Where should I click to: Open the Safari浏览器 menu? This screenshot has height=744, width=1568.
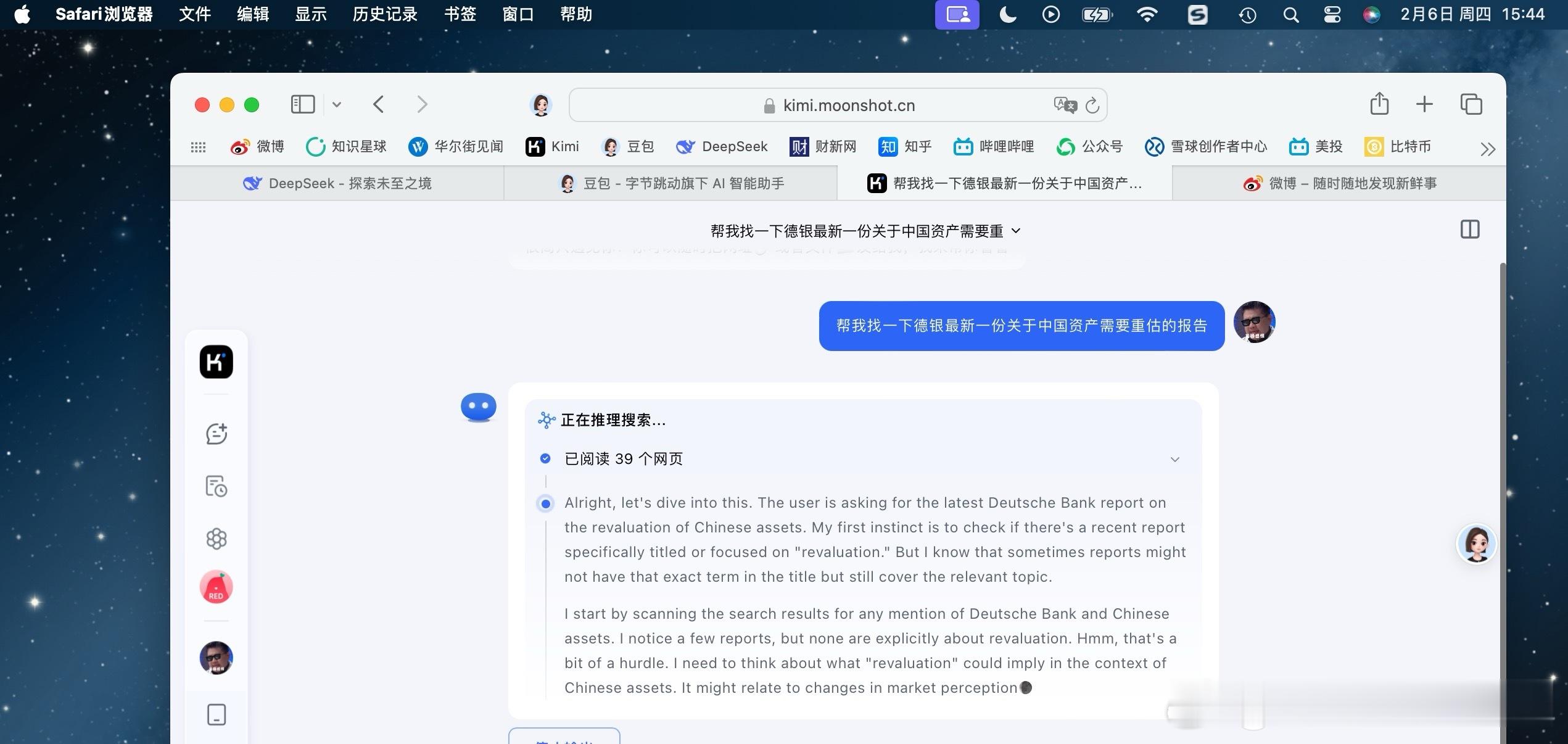(104, 14)
